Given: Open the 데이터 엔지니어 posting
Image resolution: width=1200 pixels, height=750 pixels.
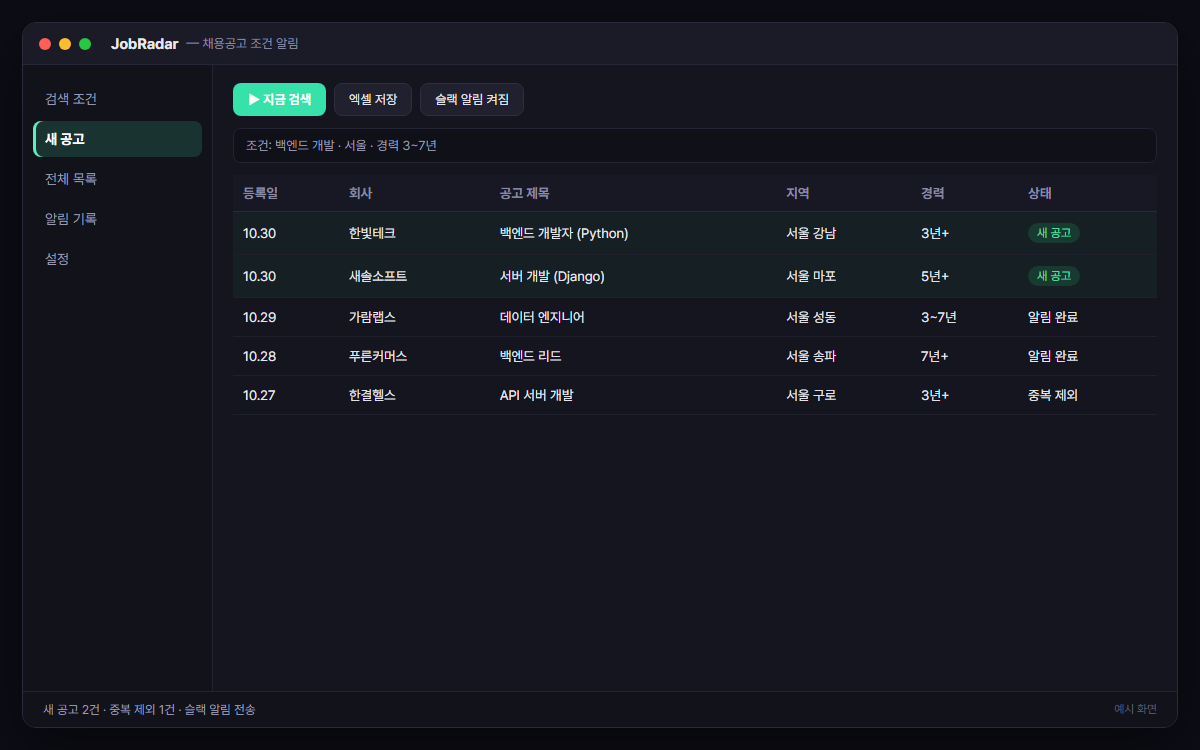Looking at the screenshot, I should [x=542, y=317].
